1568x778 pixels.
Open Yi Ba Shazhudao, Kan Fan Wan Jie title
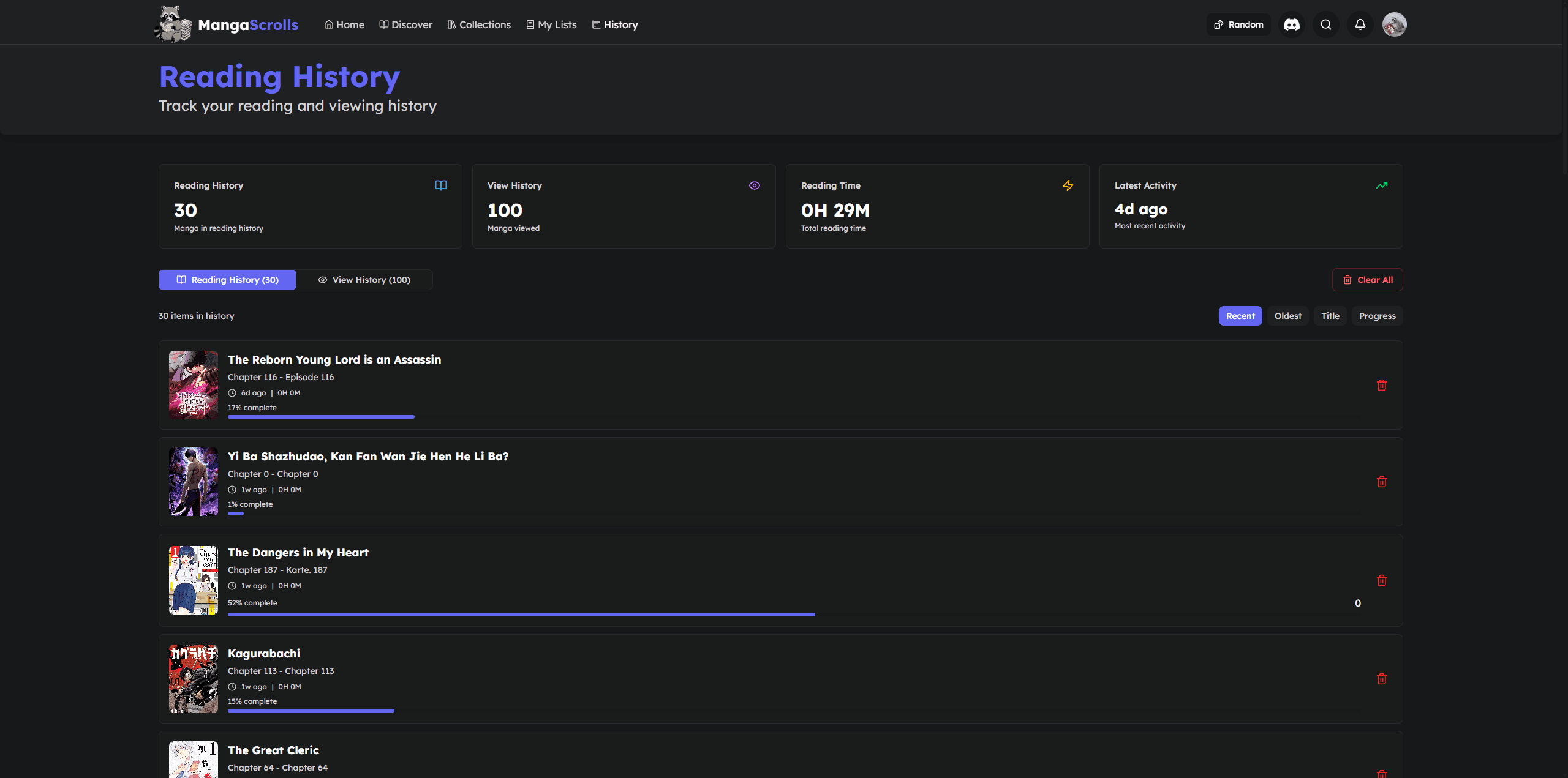(x=368, y=457)
